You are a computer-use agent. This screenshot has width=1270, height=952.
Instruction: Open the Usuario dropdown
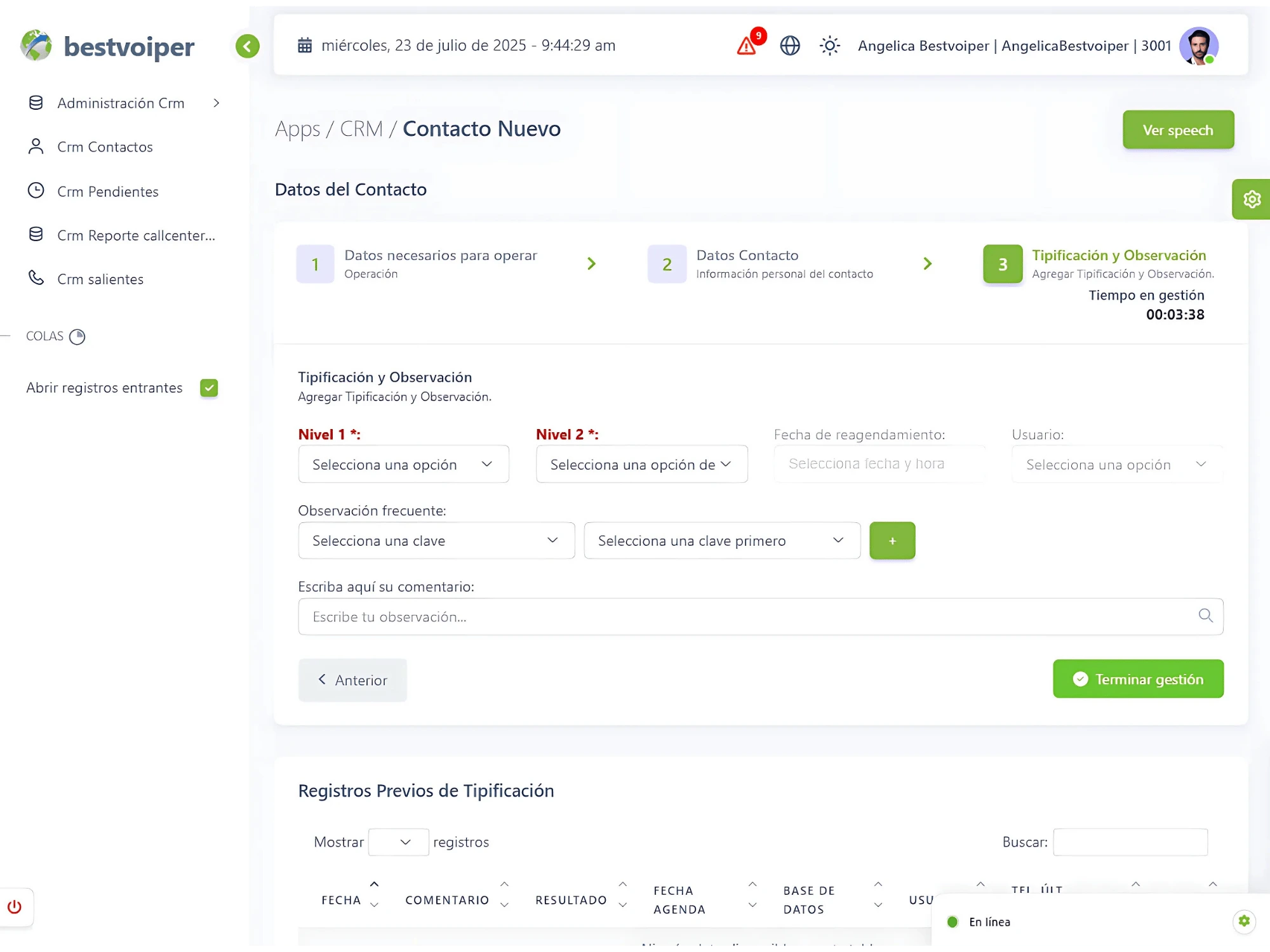[1117, 464]
